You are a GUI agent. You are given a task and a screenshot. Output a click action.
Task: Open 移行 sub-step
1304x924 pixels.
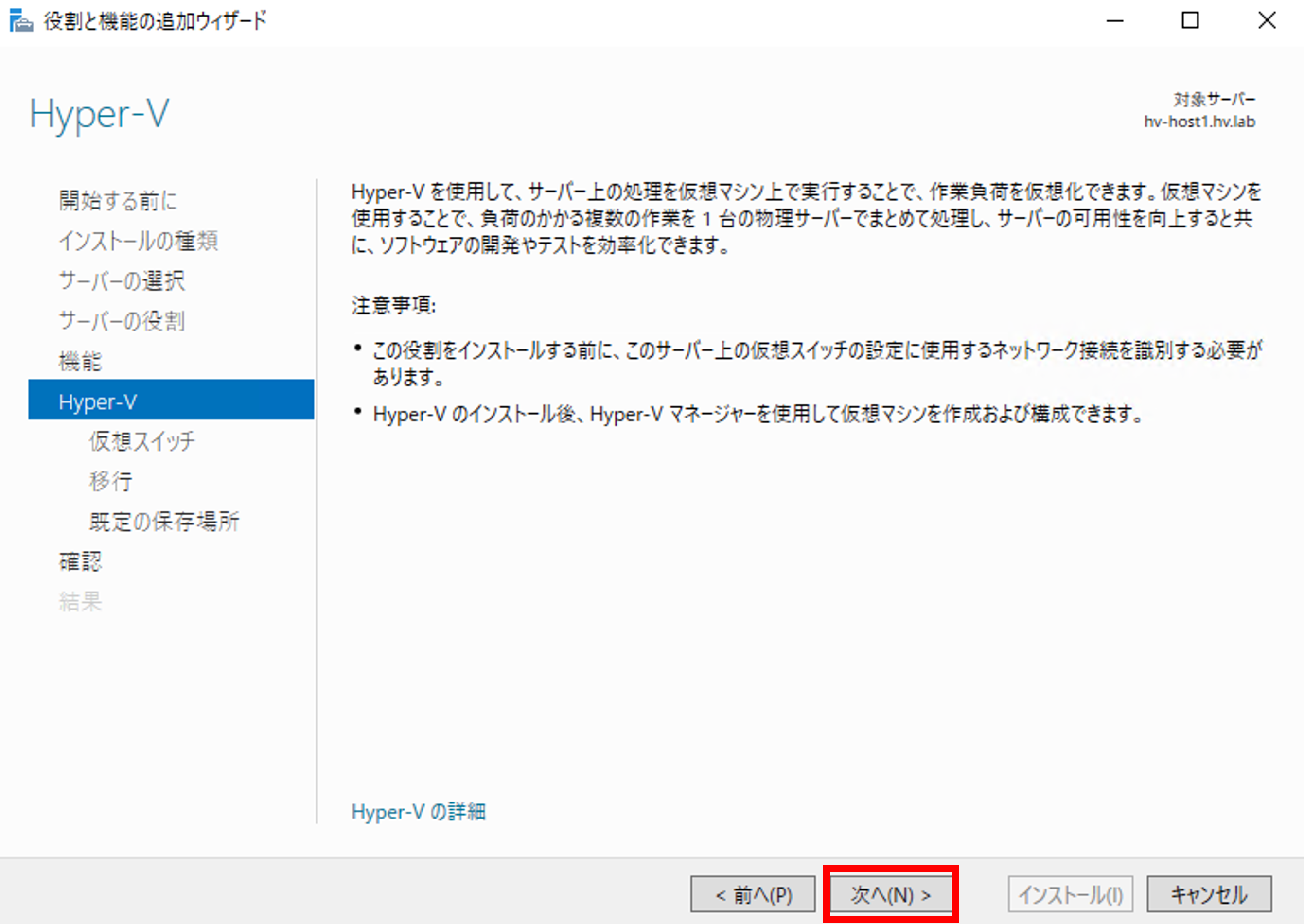tap(111, 481)
